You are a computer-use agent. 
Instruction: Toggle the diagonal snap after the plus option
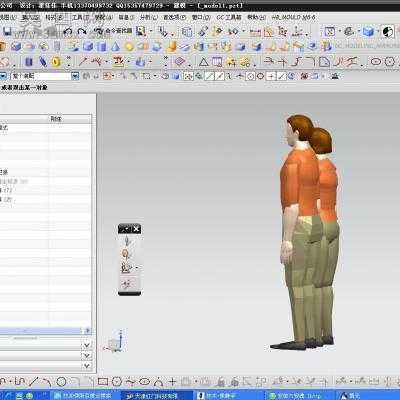[282, 76]
